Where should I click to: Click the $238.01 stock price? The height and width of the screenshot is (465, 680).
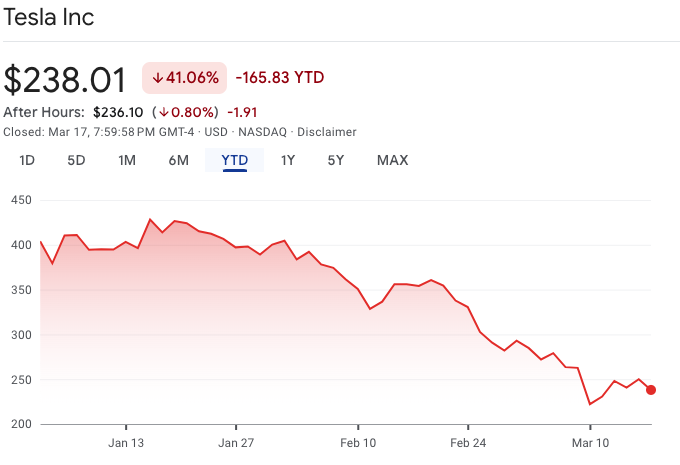(x=65, y=79)
